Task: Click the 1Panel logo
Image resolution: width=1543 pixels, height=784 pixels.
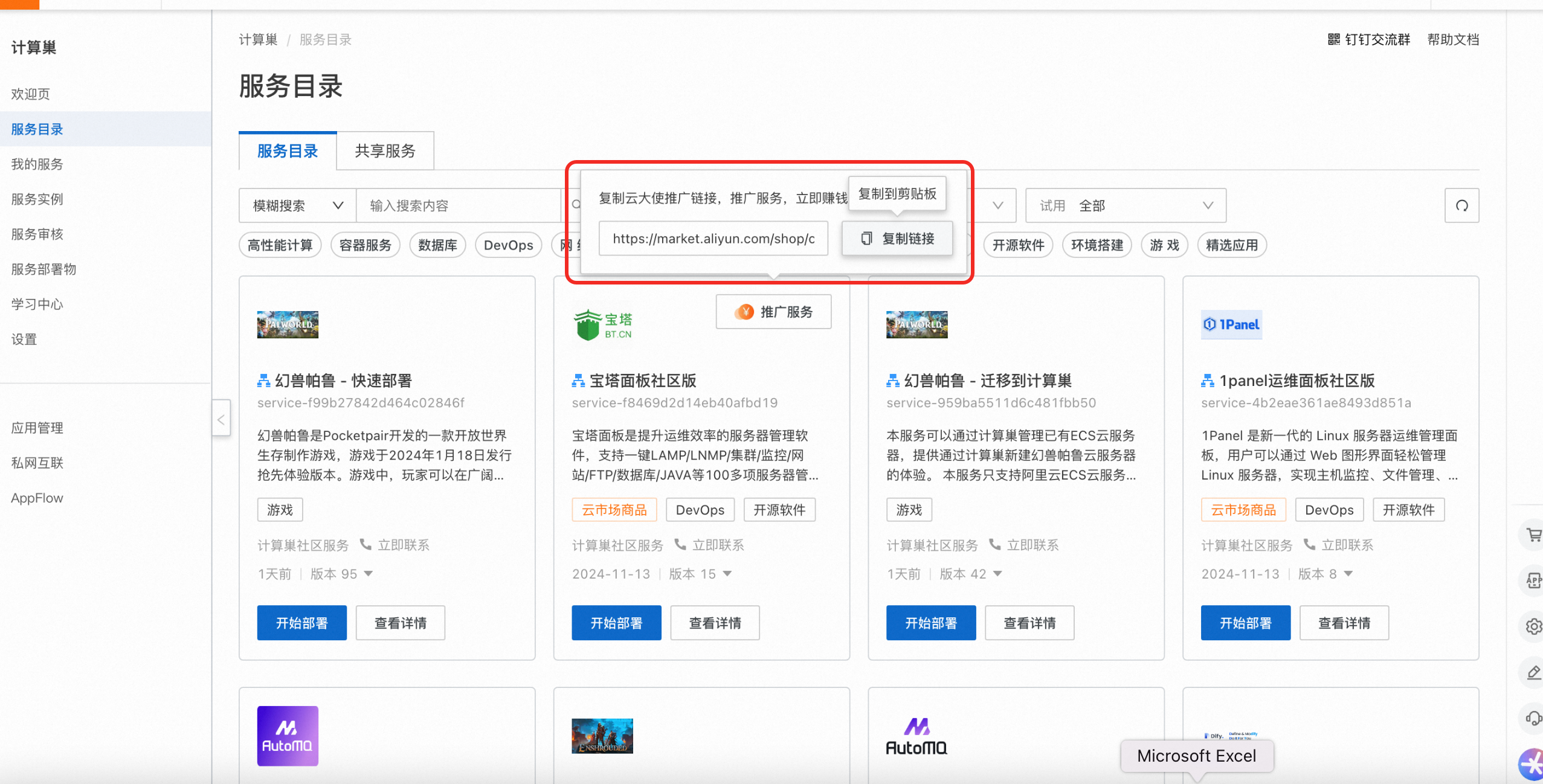Action: click(1231, 324)
